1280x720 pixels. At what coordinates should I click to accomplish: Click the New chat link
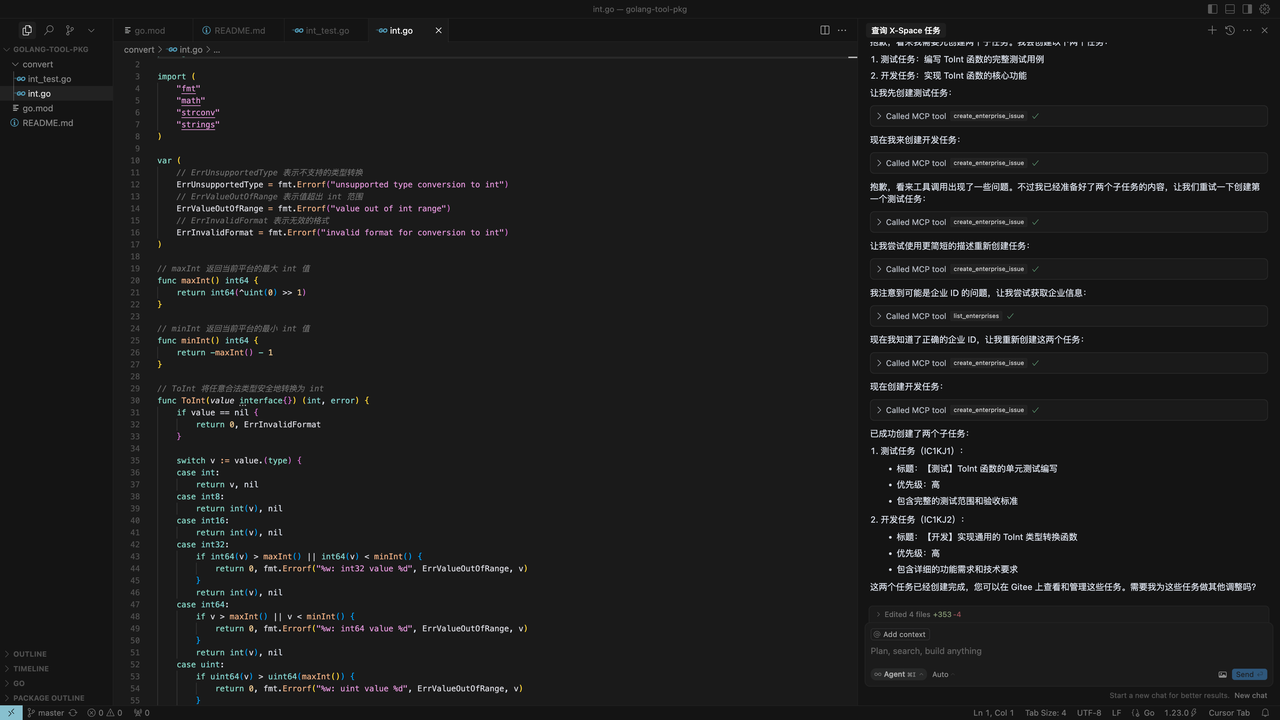(1250, 696)
